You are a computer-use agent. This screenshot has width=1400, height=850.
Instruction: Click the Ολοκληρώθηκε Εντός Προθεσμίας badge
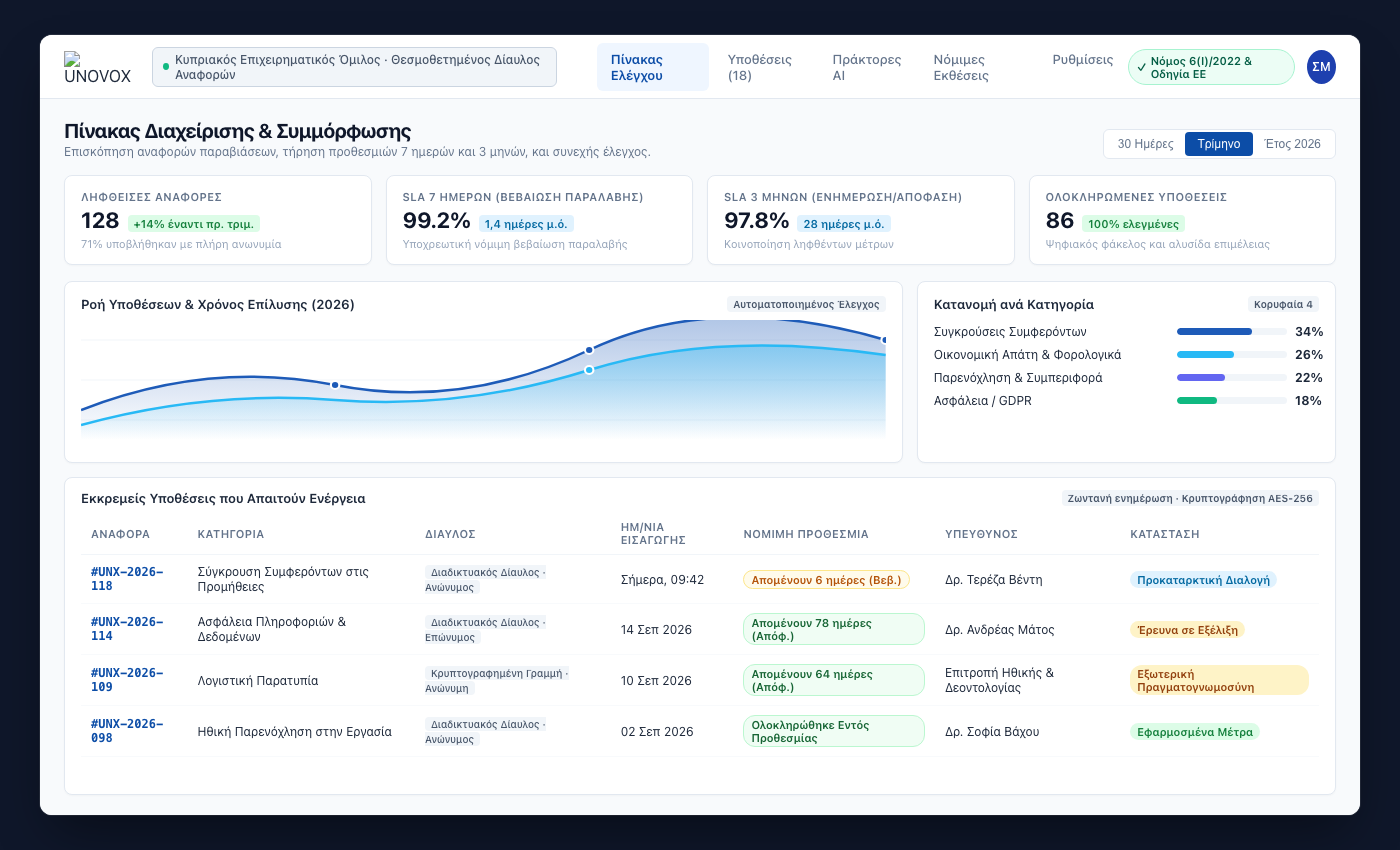tap(834, 731)
